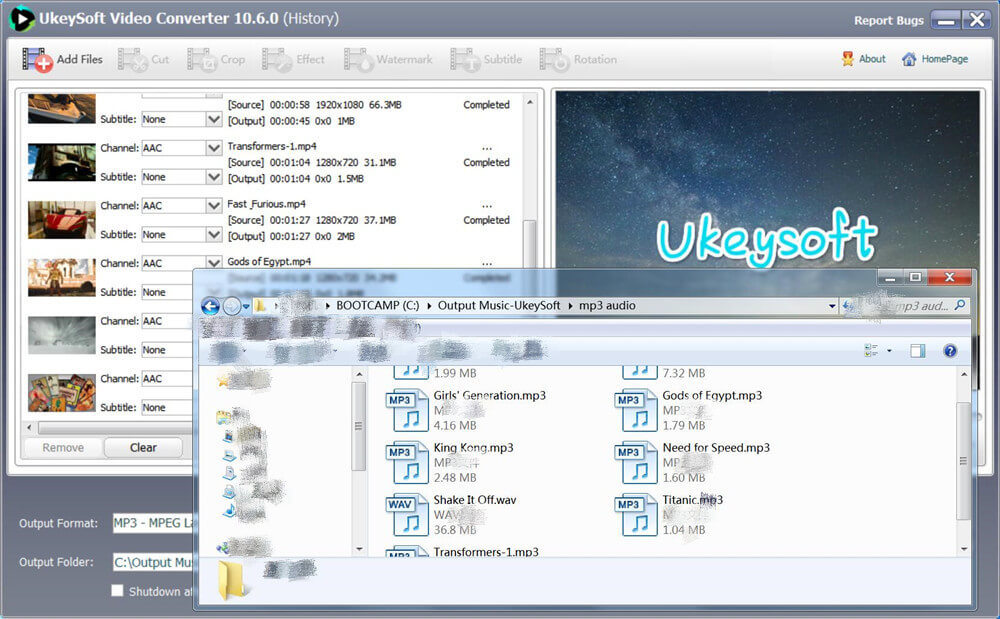The image size is (1000, 619).
Task: Select Gods of Egypt.mp4 thumbnail
Action: click(x=62, y=277)
